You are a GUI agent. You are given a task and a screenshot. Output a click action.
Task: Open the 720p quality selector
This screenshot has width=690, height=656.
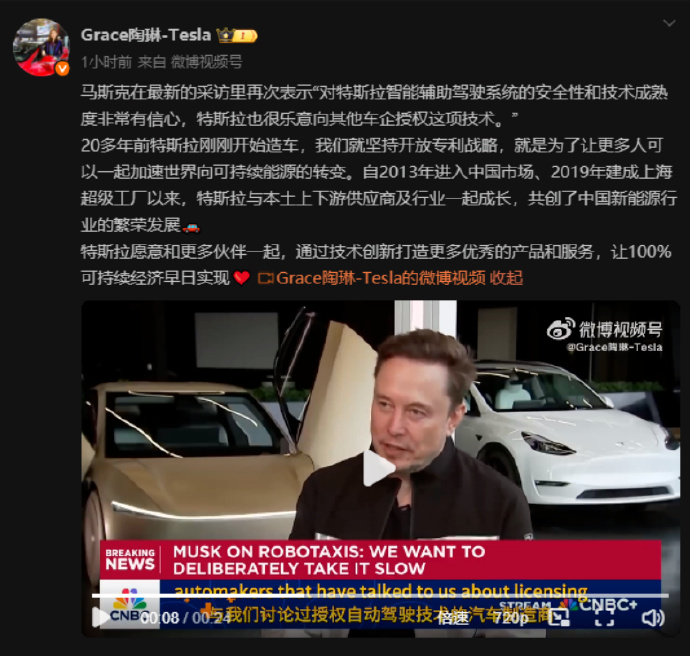click(510, 618)
